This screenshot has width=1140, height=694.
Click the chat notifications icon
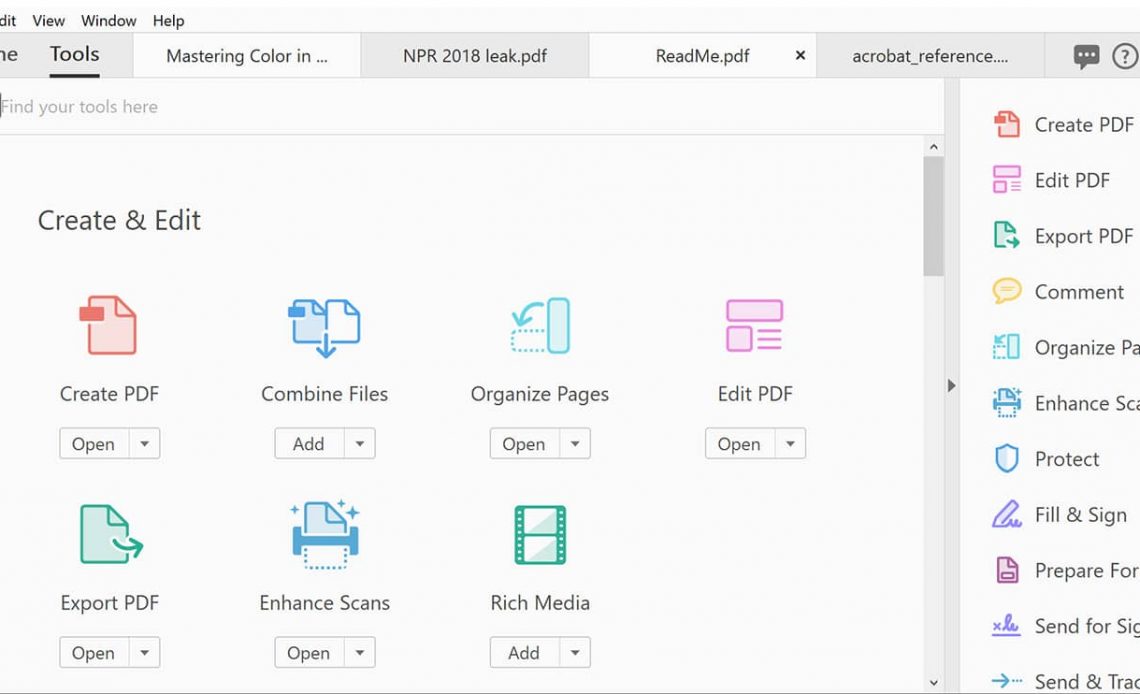(1086, 57)
